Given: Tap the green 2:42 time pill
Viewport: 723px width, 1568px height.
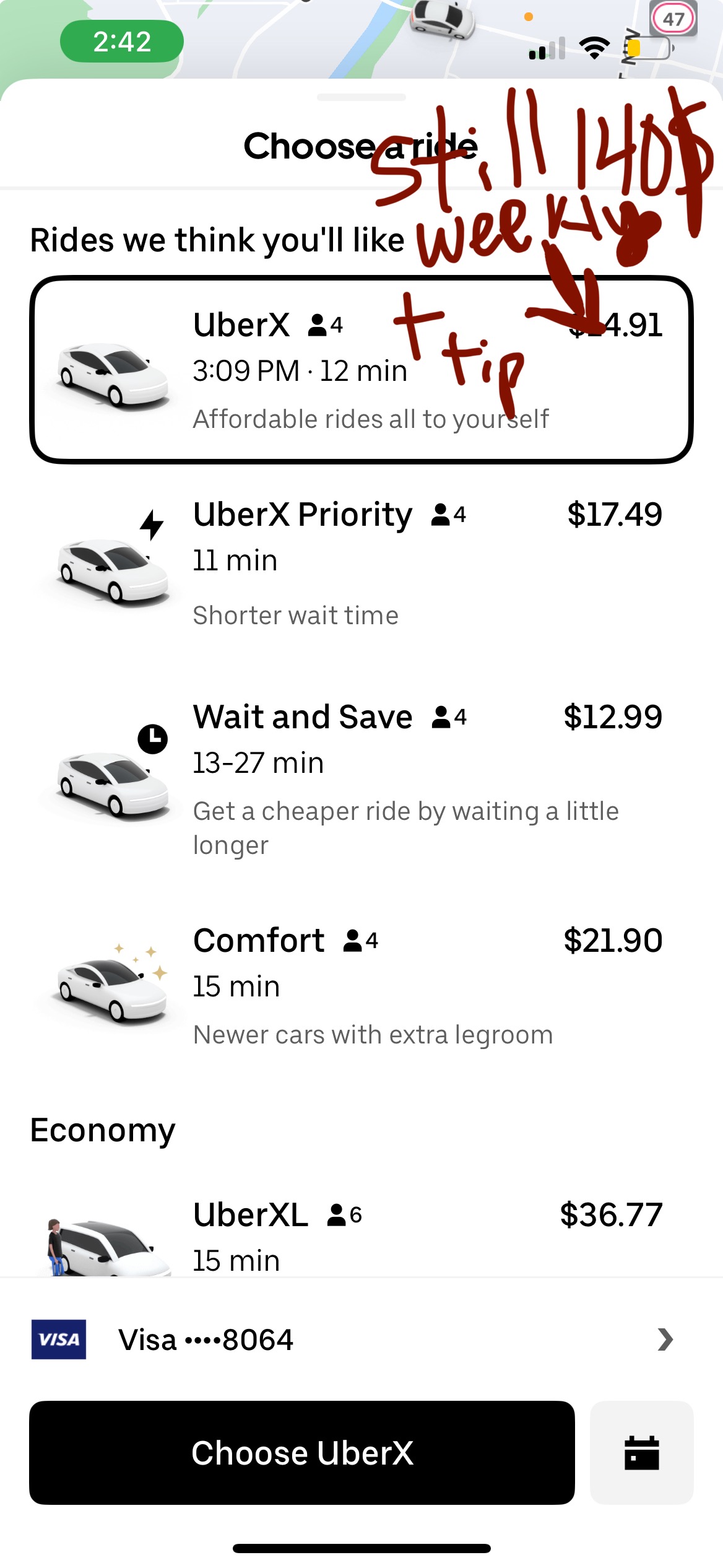Looking at the screenshot, I should (121, 41).
